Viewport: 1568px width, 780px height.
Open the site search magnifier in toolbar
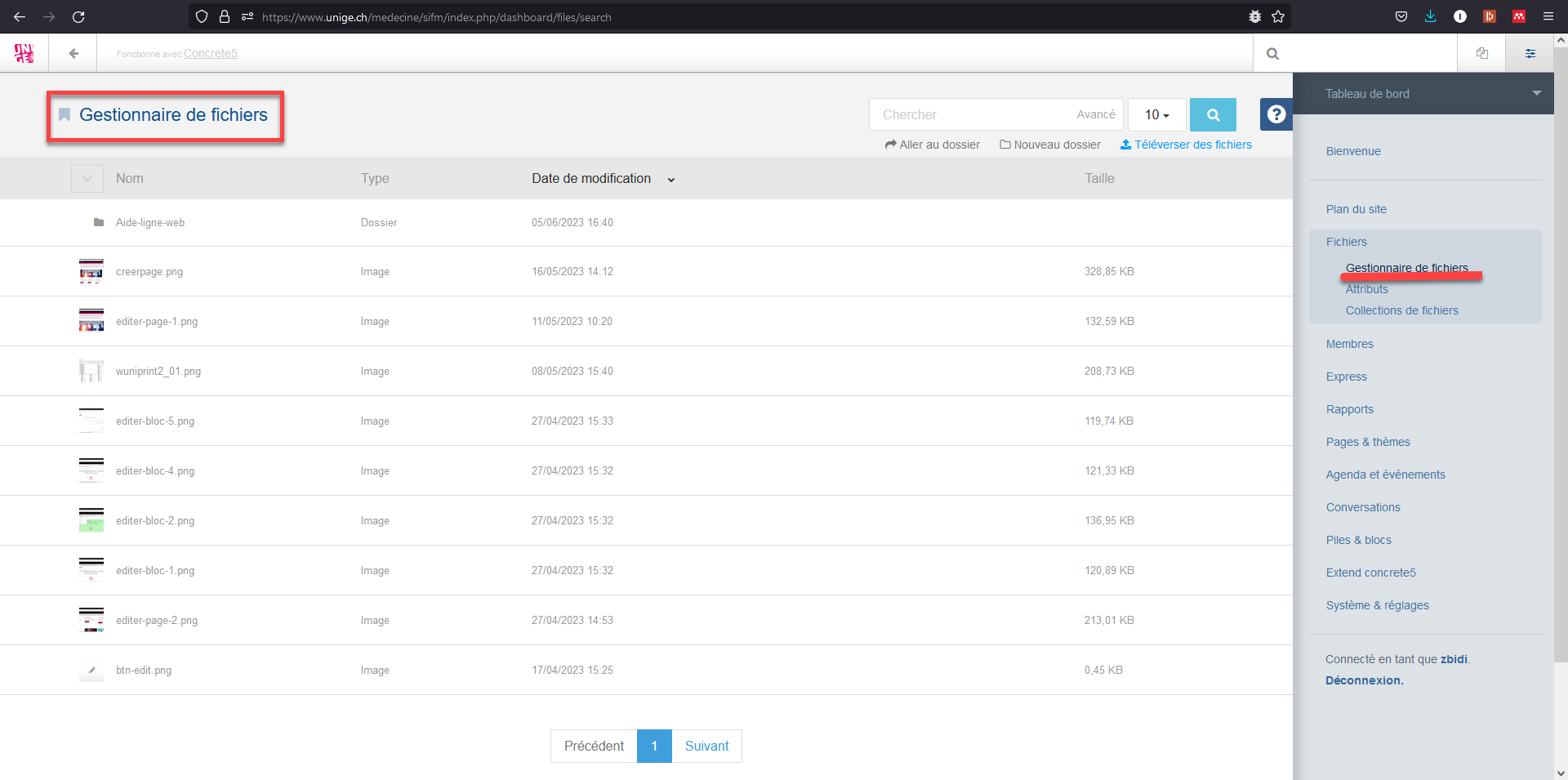[x=1272, y=54]
